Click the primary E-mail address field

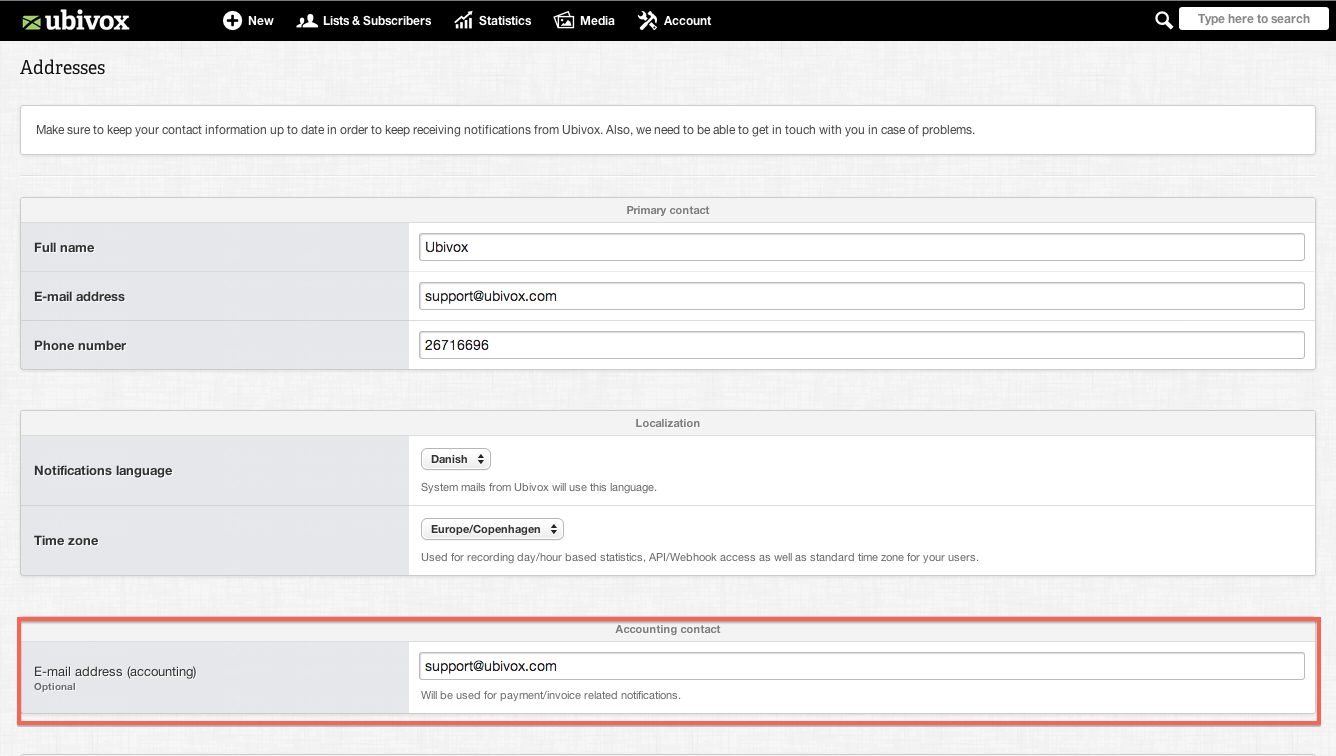coord(862,296)
